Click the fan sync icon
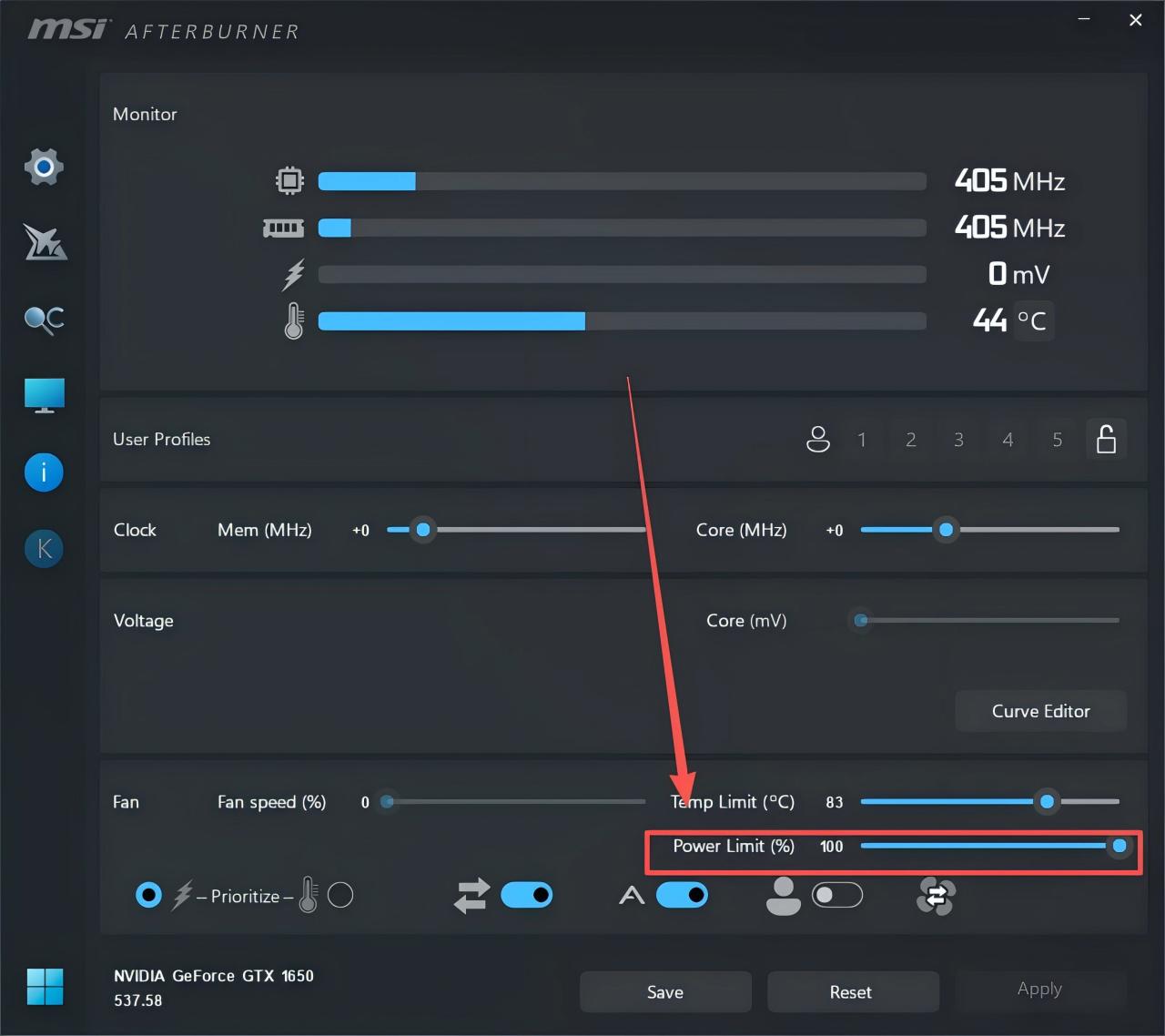 [936, 896]
